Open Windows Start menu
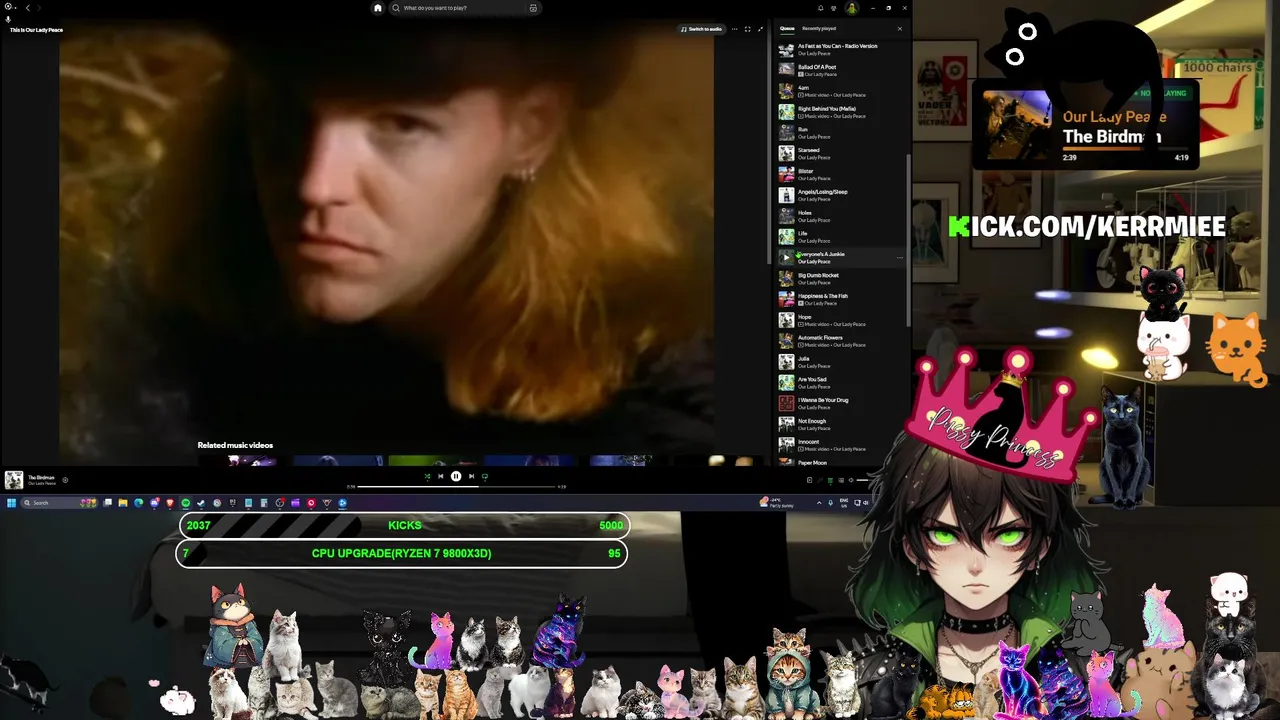Image resolution: width=1280 pixels, height=720 pixels. pyautogui.click(x=12, y=503)
